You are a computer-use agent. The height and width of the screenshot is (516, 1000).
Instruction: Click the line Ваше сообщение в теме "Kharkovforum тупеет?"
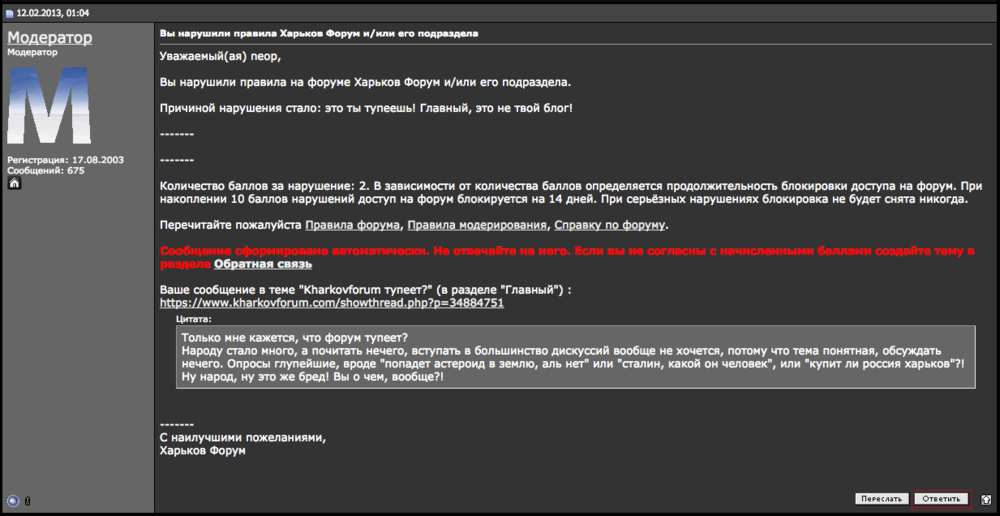[x=365, y=290]
